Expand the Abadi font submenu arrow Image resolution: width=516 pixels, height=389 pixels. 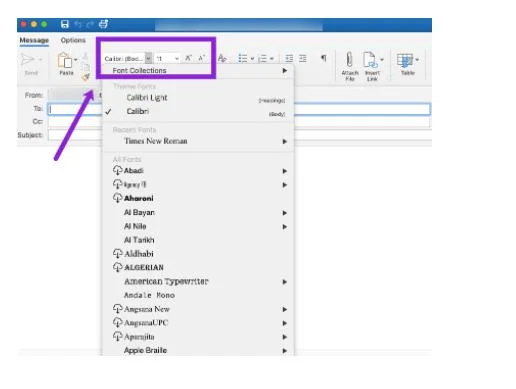tap(284, 171)
